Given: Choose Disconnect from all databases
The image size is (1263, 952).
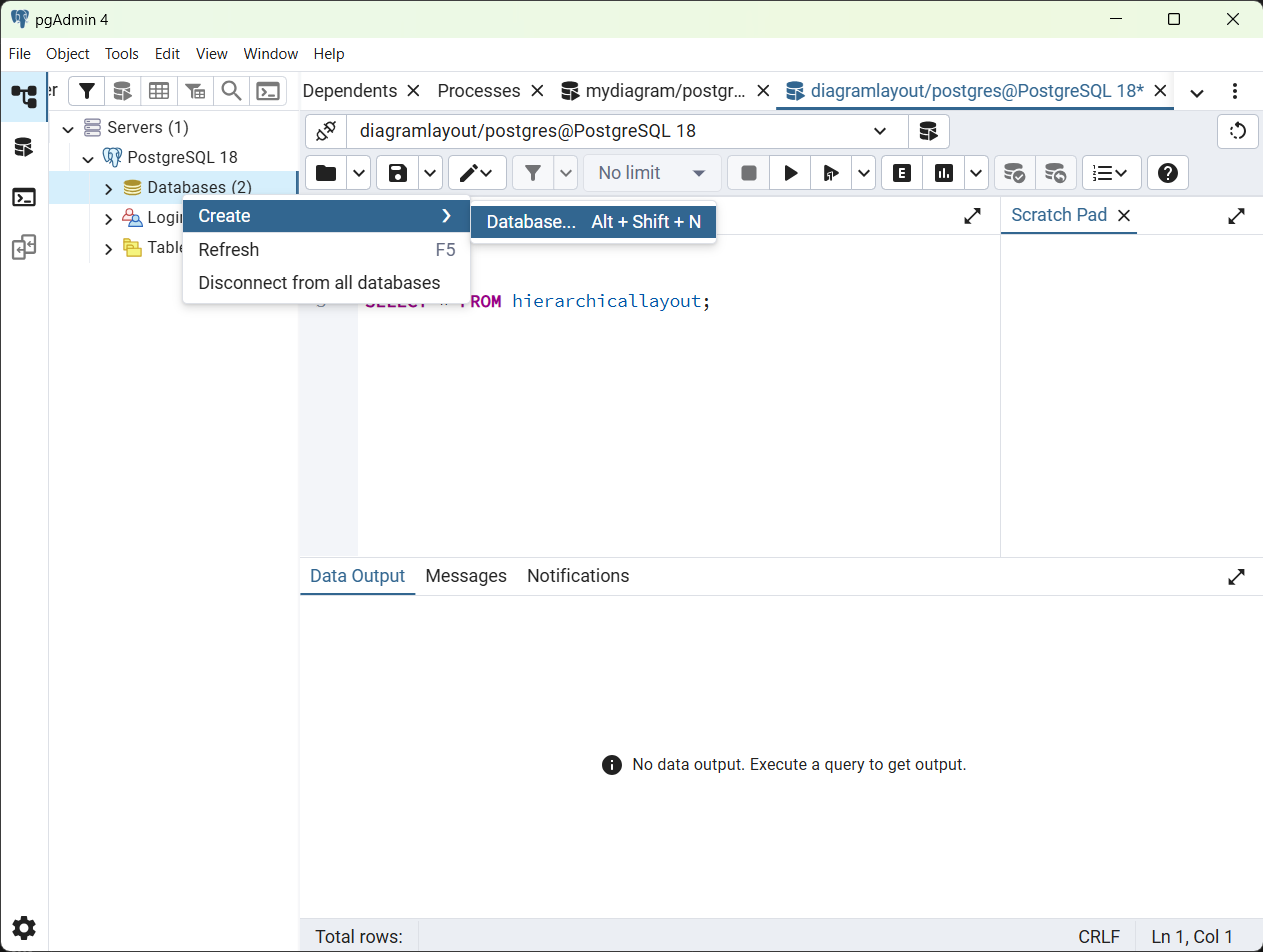Looking at the screenshot, I should [326, 283].
